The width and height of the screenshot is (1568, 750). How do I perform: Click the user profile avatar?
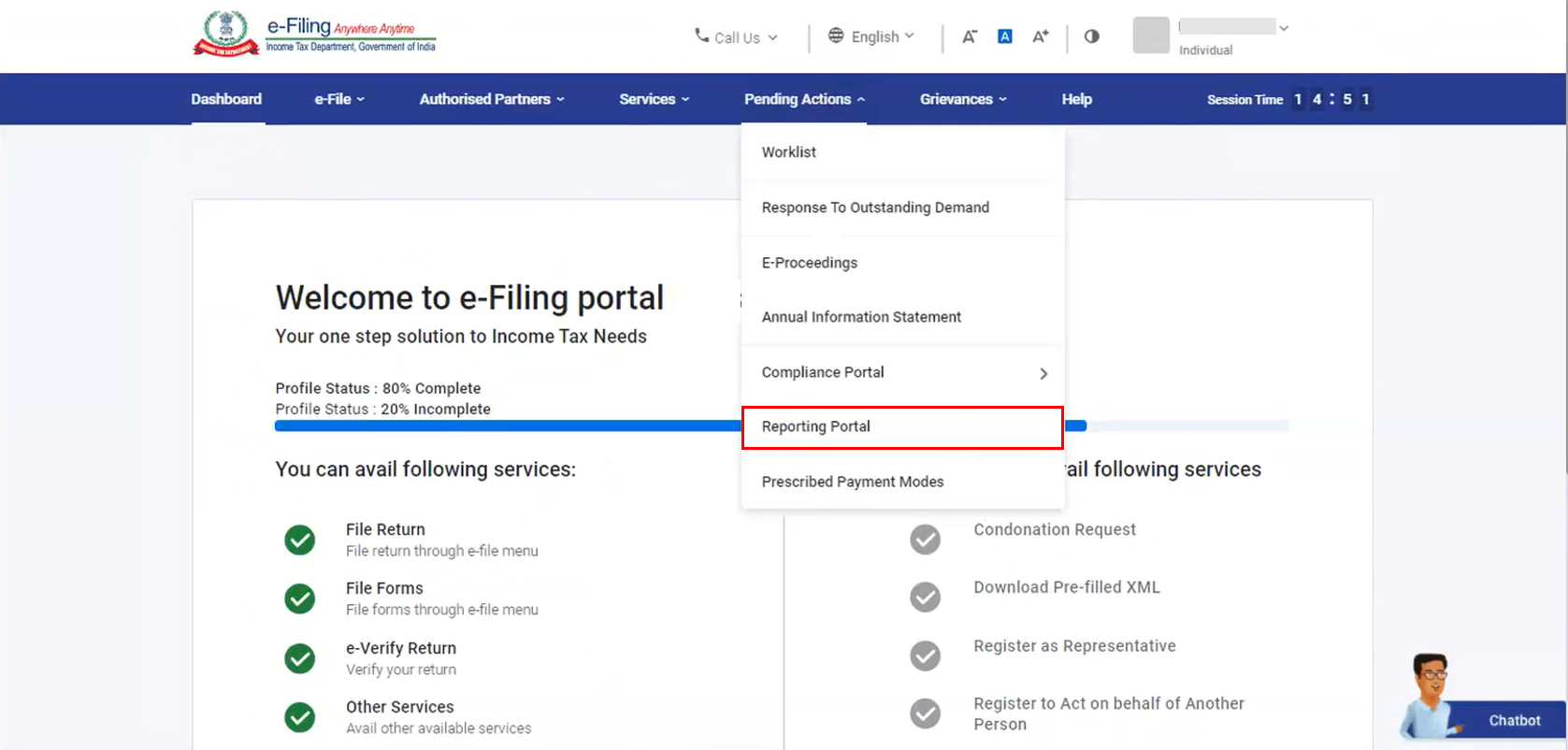[x=1151, y=36]
